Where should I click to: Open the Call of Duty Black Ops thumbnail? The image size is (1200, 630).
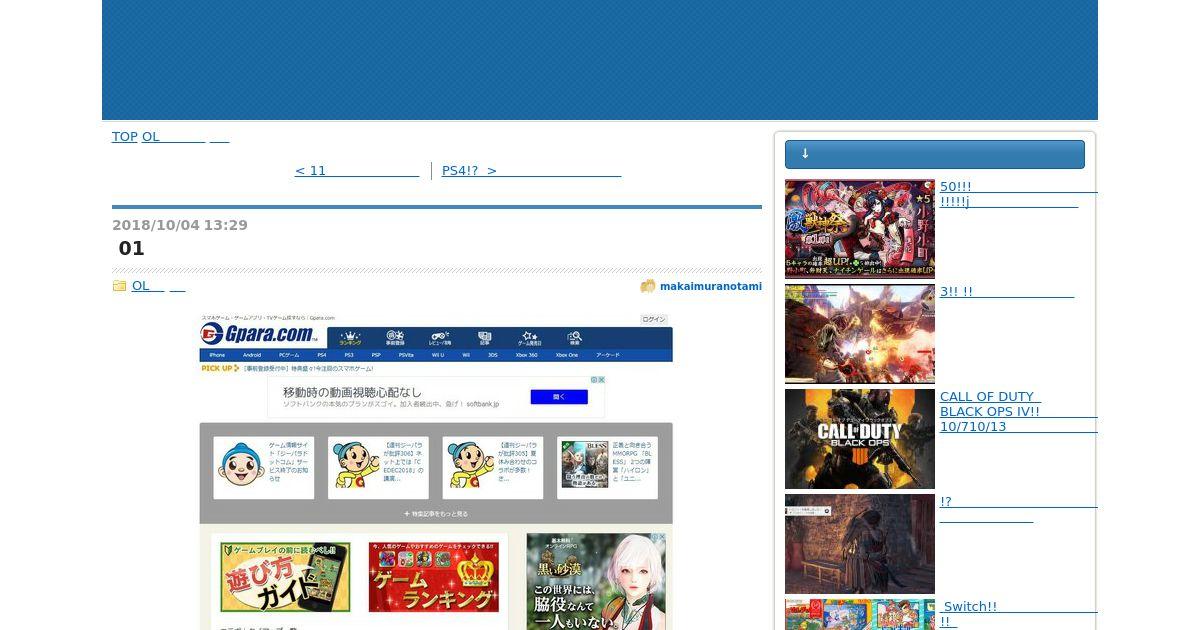coord(860,439)
